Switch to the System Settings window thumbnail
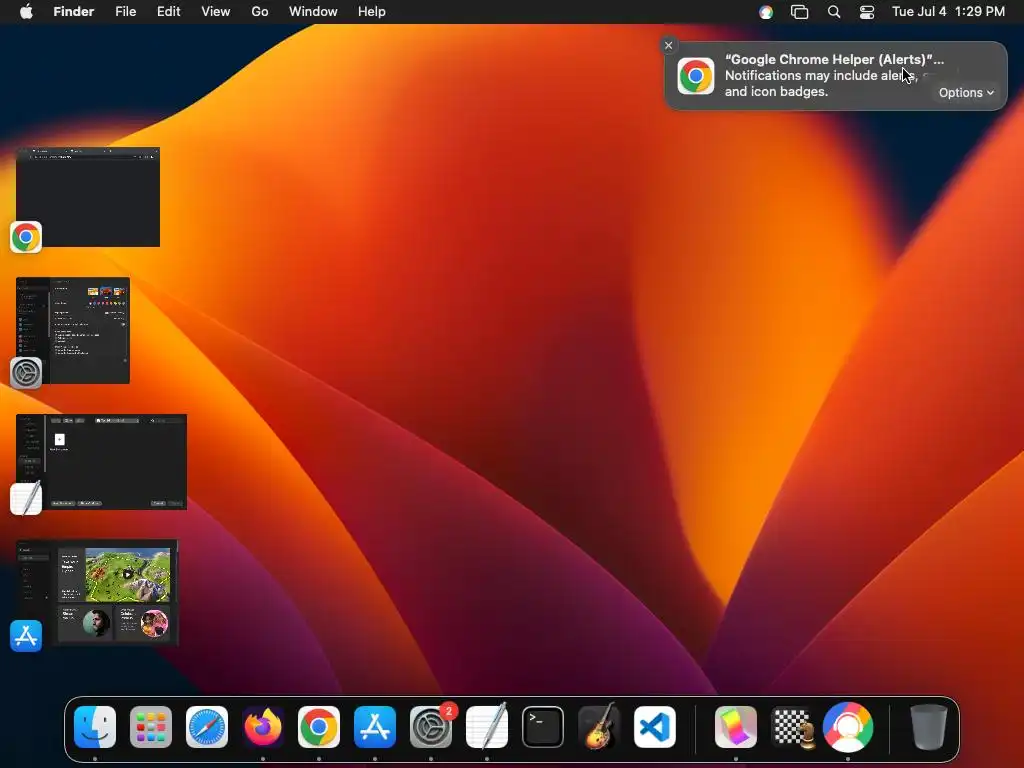Image resolution: width=1024 pixels, height=768 pixels. 73,330
